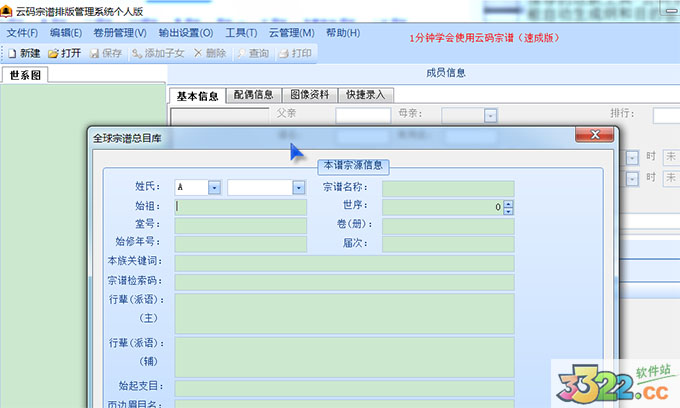Expand the second 姓氏 surname dropdown
This screenshot has width=680, height=408.
(x=298, y=187)
